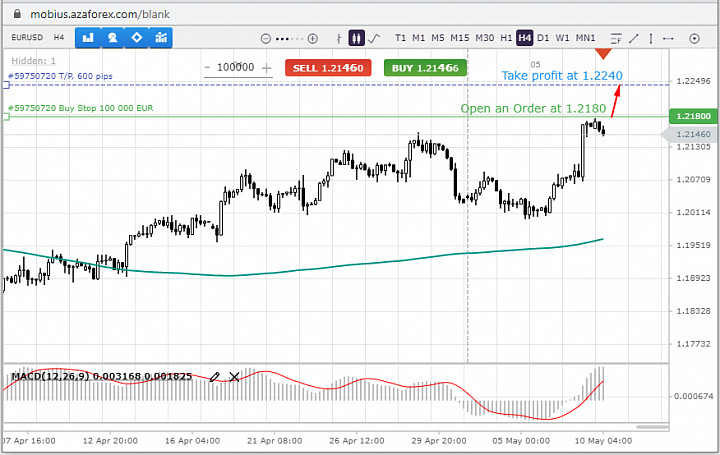720x455 pixels.
Task: Adjust the chart zoom level dots
Action: point(289,39)
